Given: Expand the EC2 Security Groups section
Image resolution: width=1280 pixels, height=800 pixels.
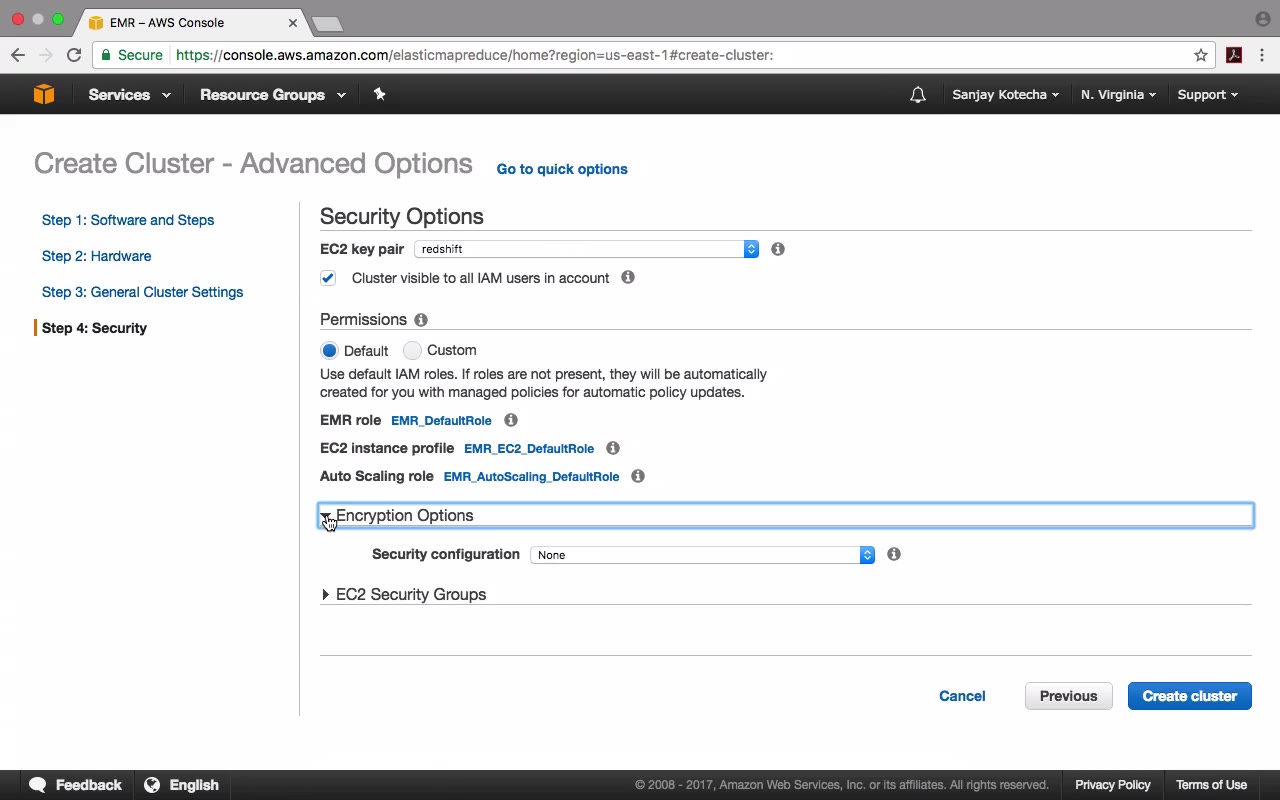Looking at the screenshot, I should click(410, 594).
